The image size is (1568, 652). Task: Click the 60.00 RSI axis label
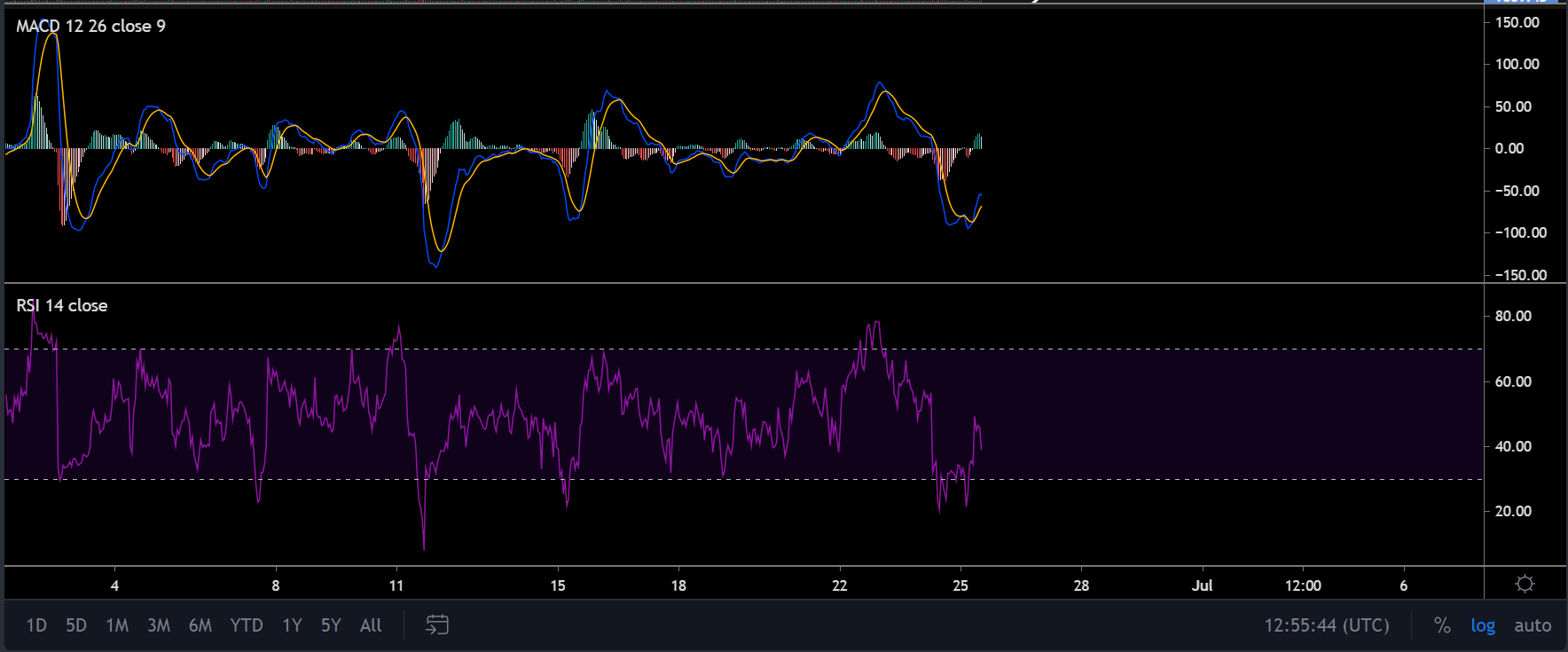[x=1513, y=381]
